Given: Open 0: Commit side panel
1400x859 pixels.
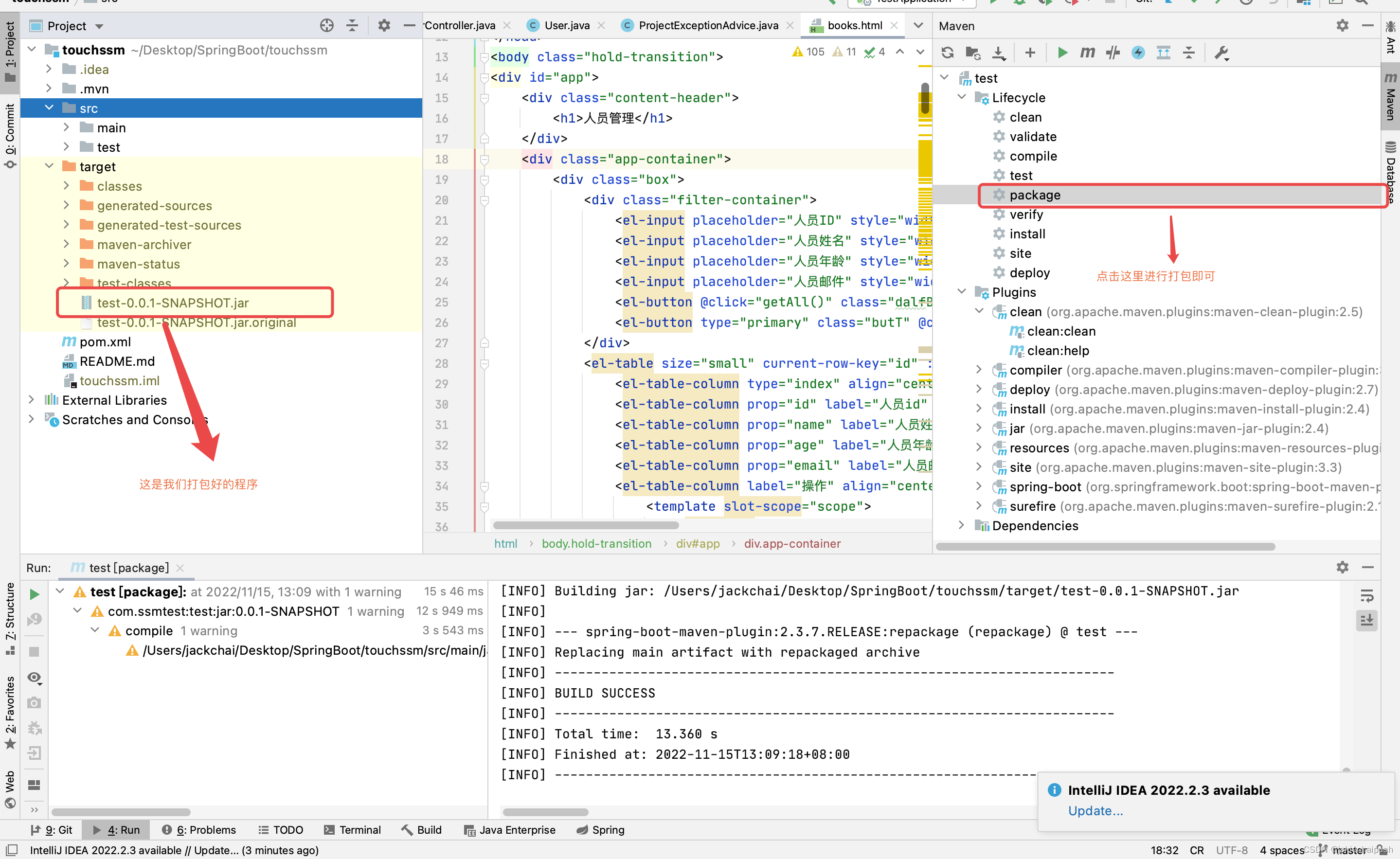Looking at the screenshot, I should tap(10, 135).
